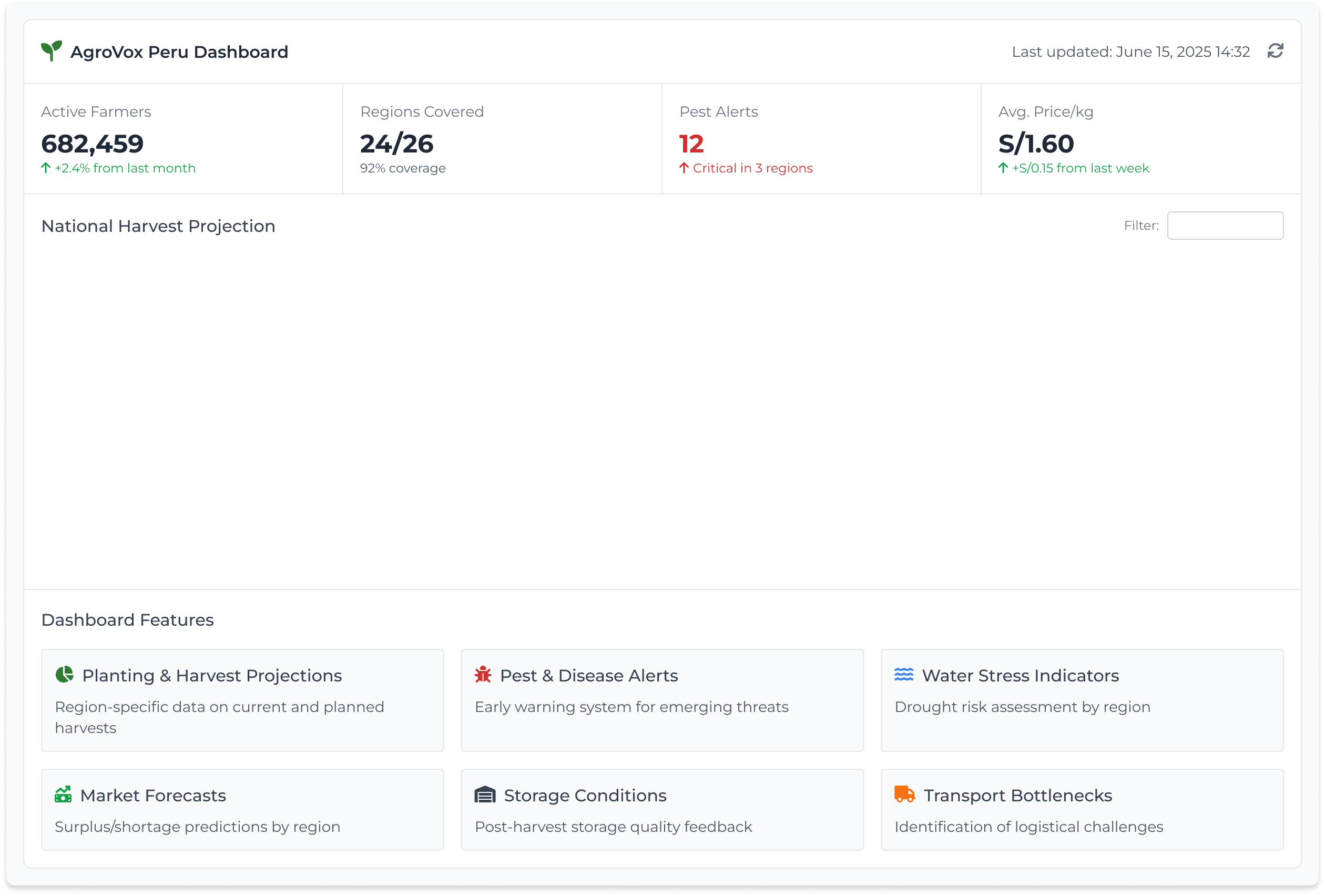The width and height of the screenshot is (1325, 896).
Task: Open the Planting & Harvest Projections card
Action: (242, 700)
